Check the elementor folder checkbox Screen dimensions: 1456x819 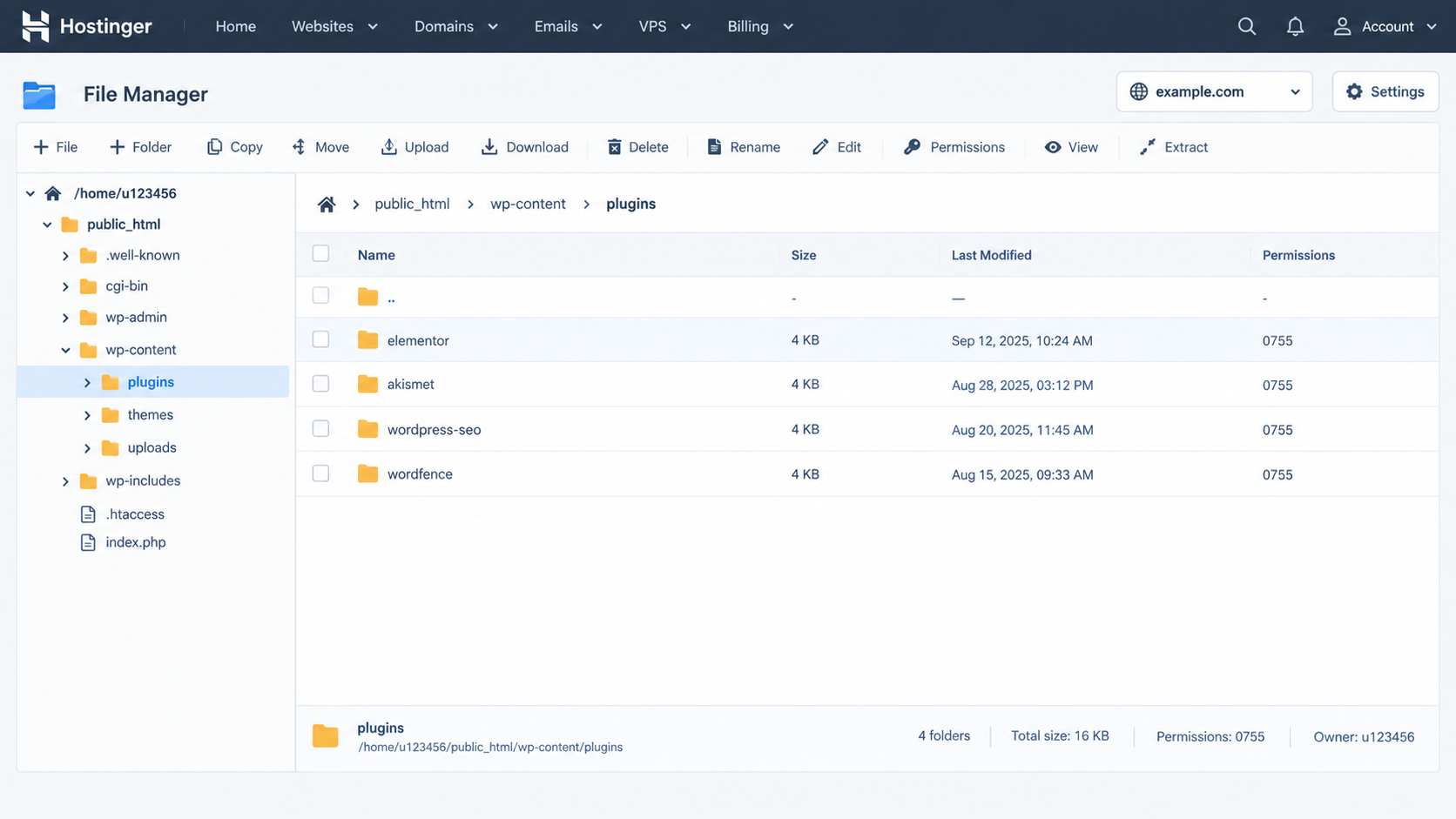coord(320,339)
